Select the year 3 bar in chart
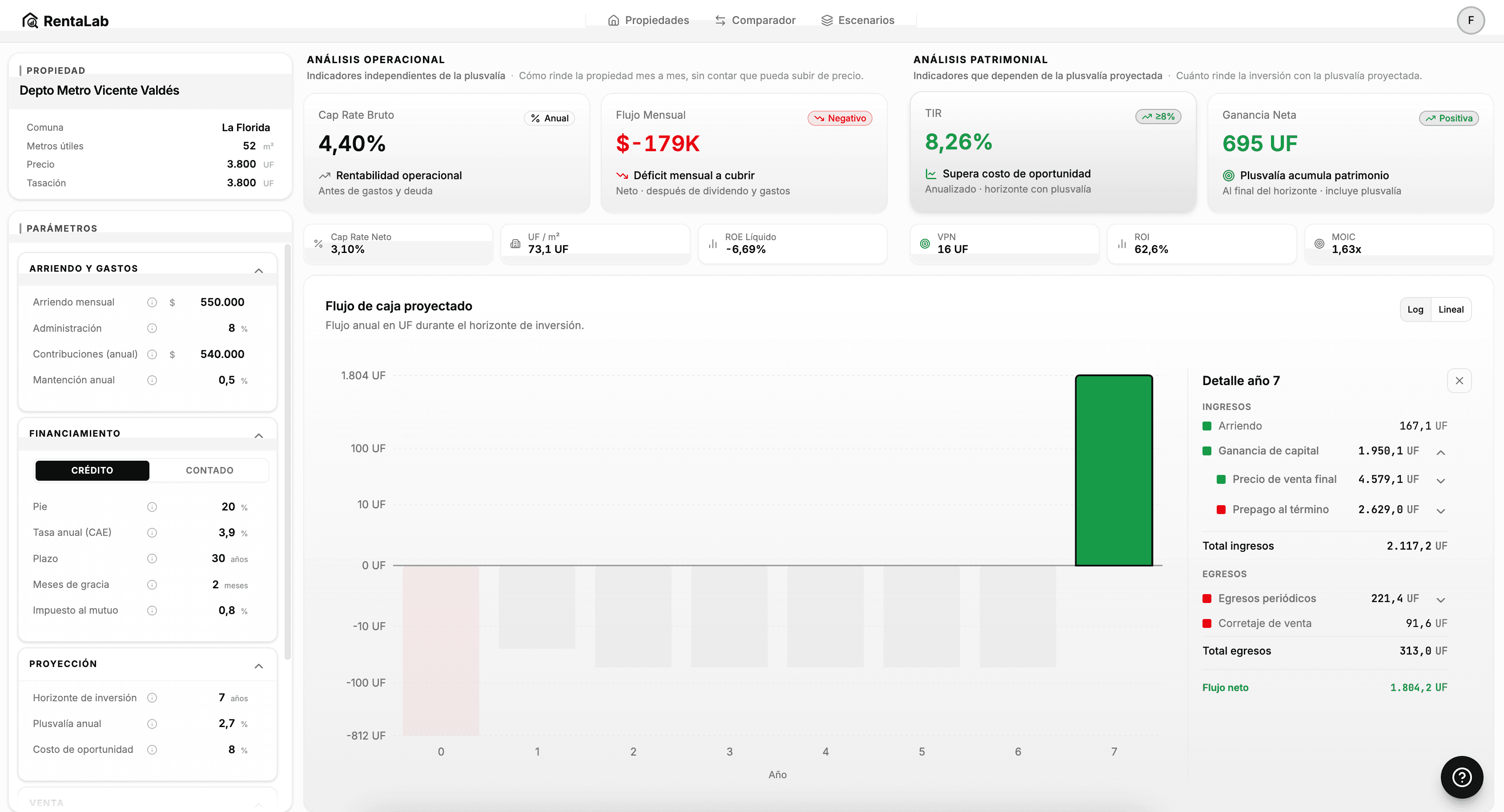The height and width of the screenshot is (812, 1504). coord(729,616)
